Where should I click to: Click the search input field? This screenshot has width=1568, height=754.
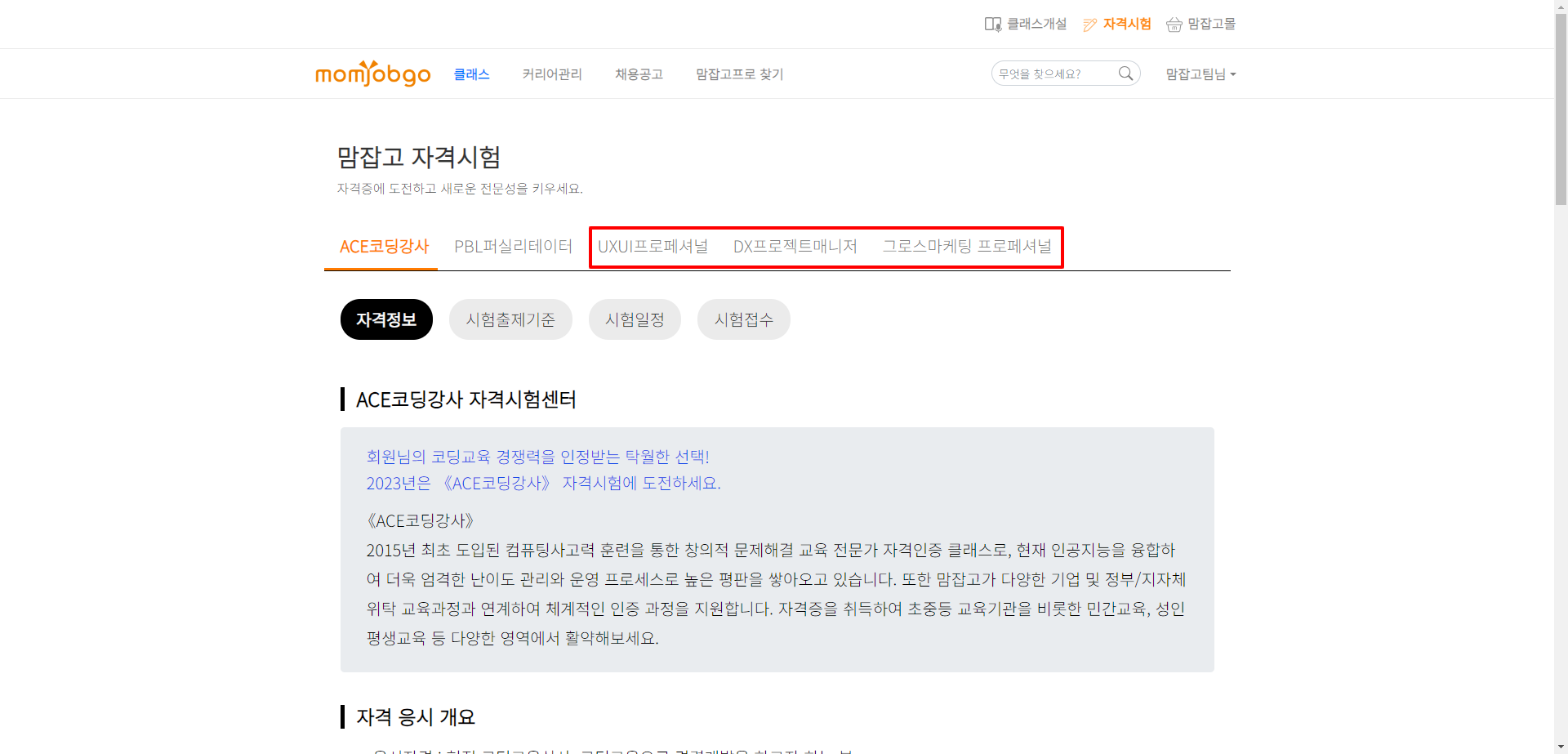pyautogui.click(x=1053, y=74)
